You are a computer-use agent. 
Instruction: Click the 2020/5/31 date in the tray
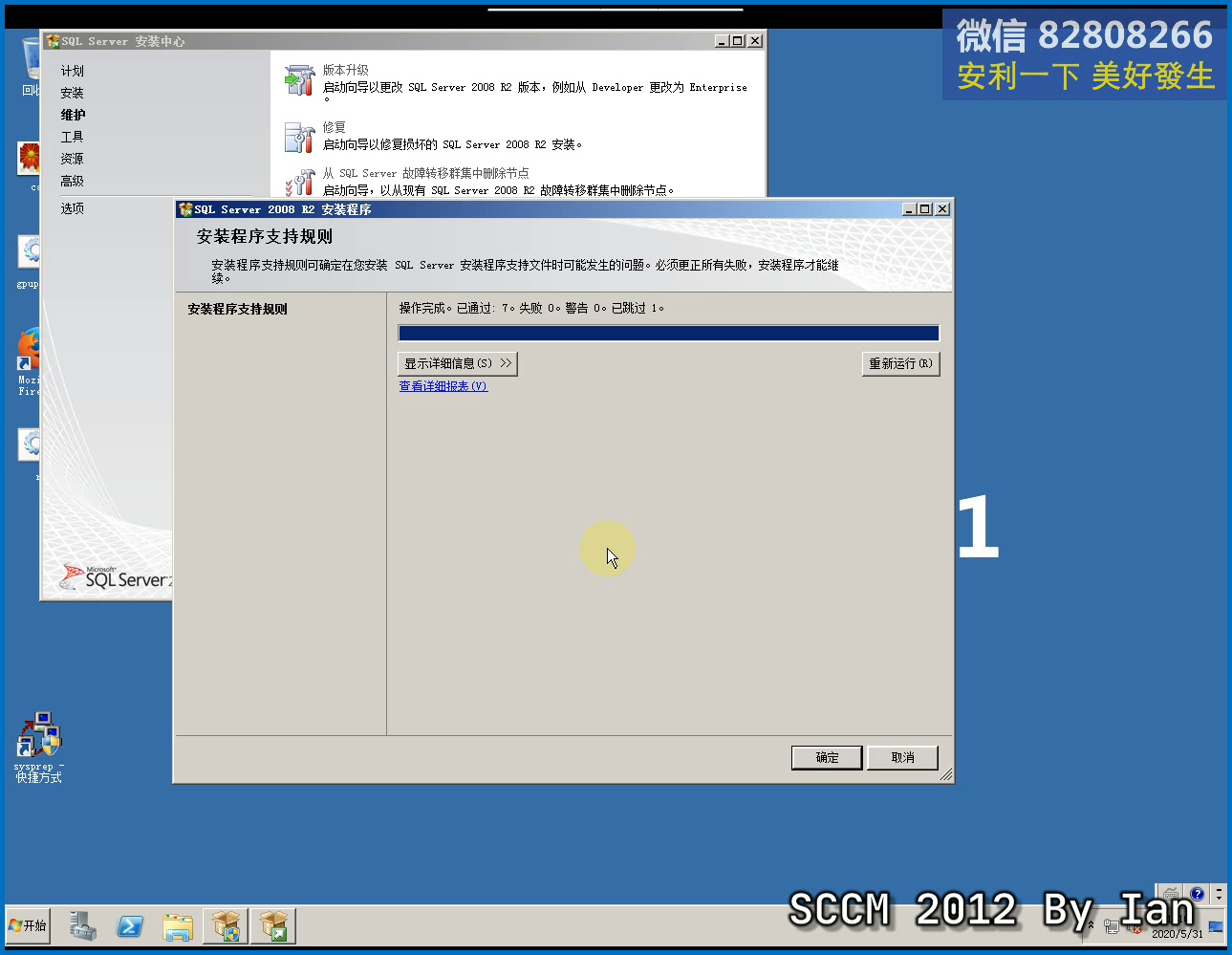click(x=1177, y=934)
